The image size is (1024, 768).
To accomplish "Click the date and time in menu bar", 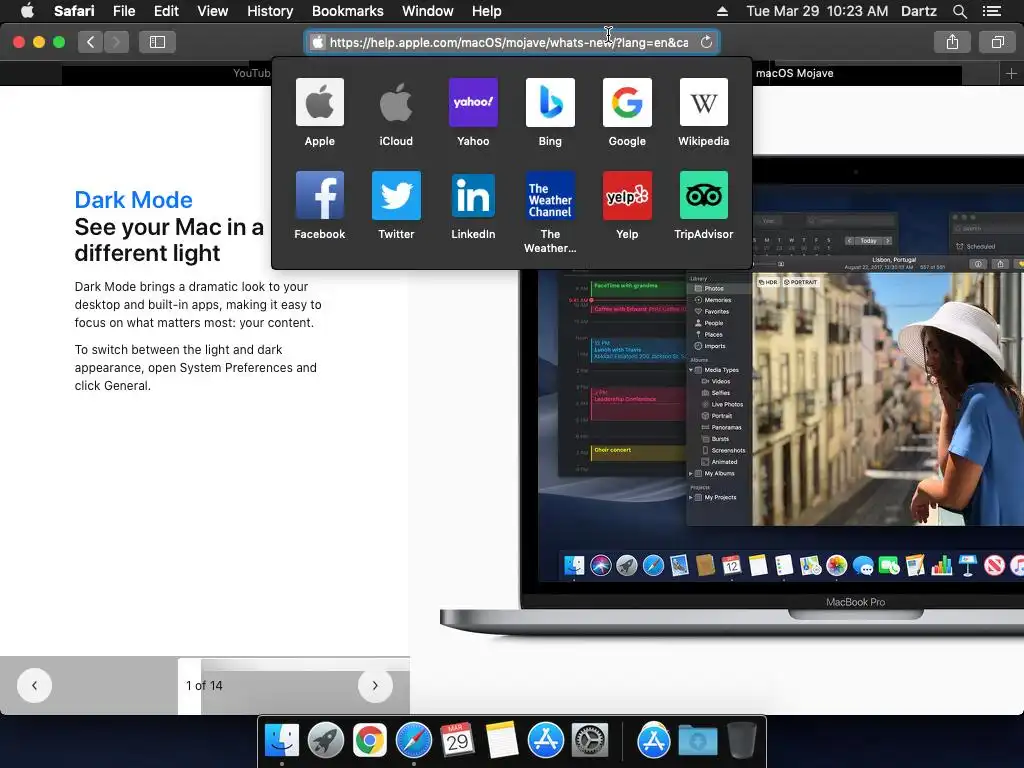I will tap(817, 11).
